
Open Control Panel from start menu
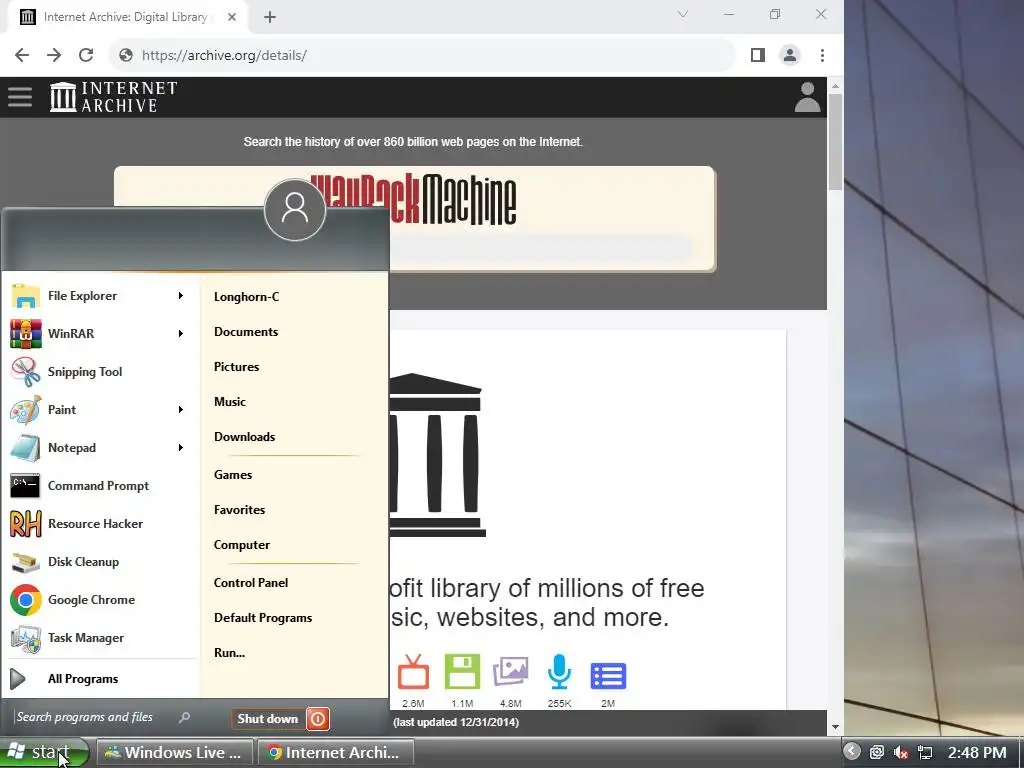click(x=251, y=583)
